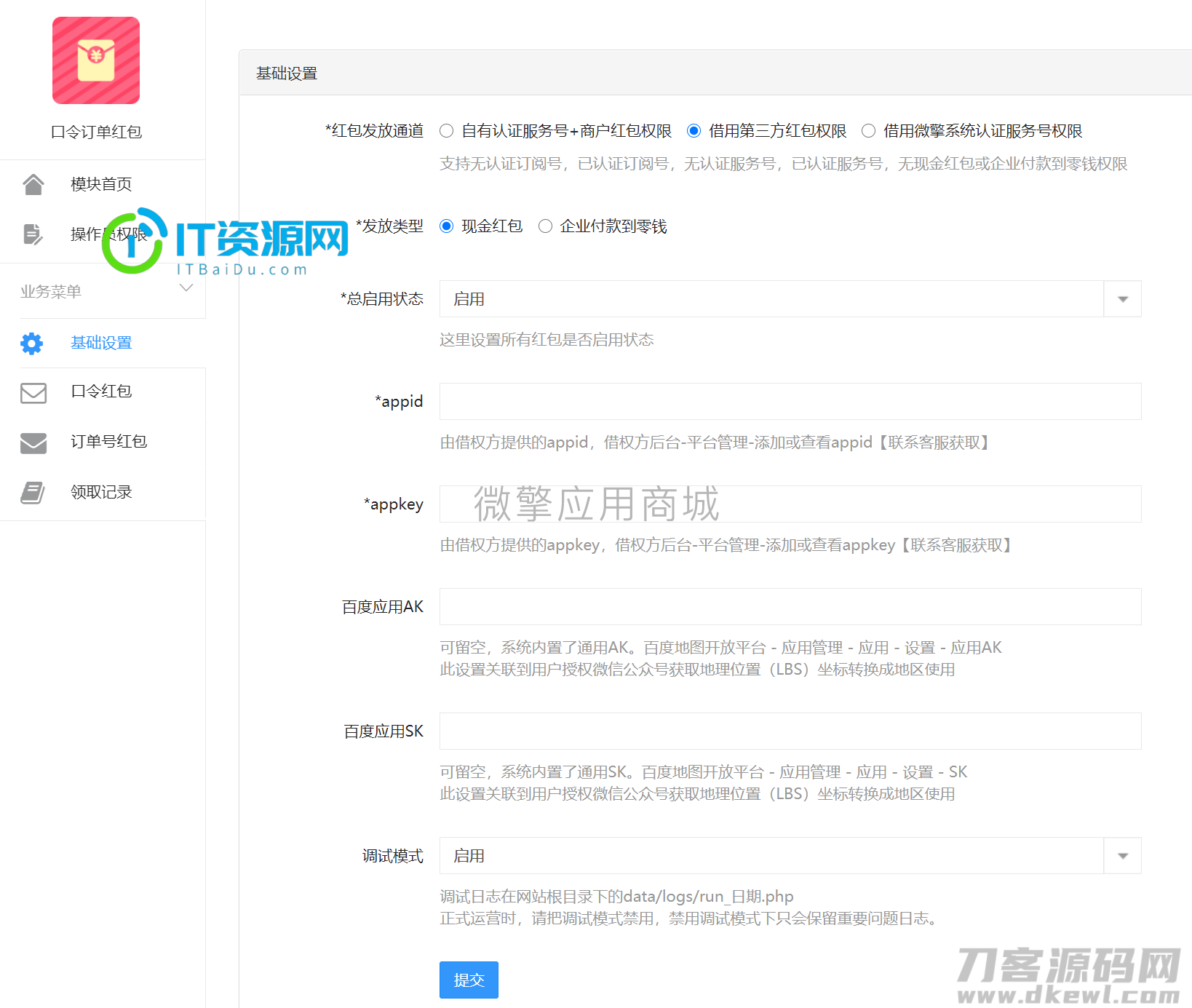Image resolution: width=1192 pixels, height=1008 pixels.
Task: Click the 提交 button
Action: tap(469, 980)
